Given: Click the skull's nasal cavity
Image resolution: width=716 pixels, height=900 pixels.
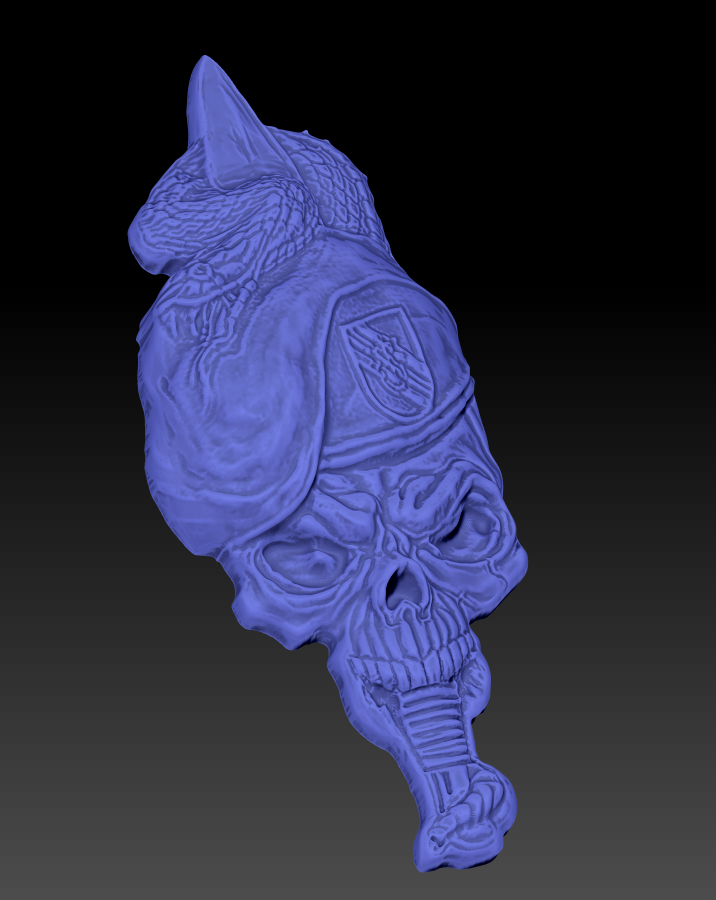Looking at the screenshot, I should point(406,587).
